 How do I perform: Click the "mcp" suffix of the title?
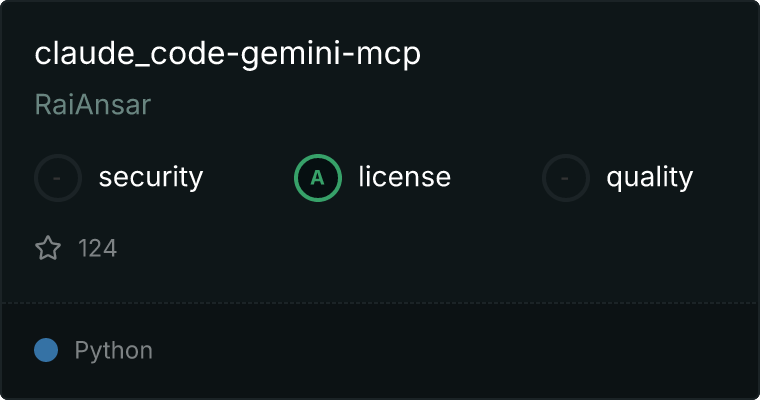click(388, 56)
